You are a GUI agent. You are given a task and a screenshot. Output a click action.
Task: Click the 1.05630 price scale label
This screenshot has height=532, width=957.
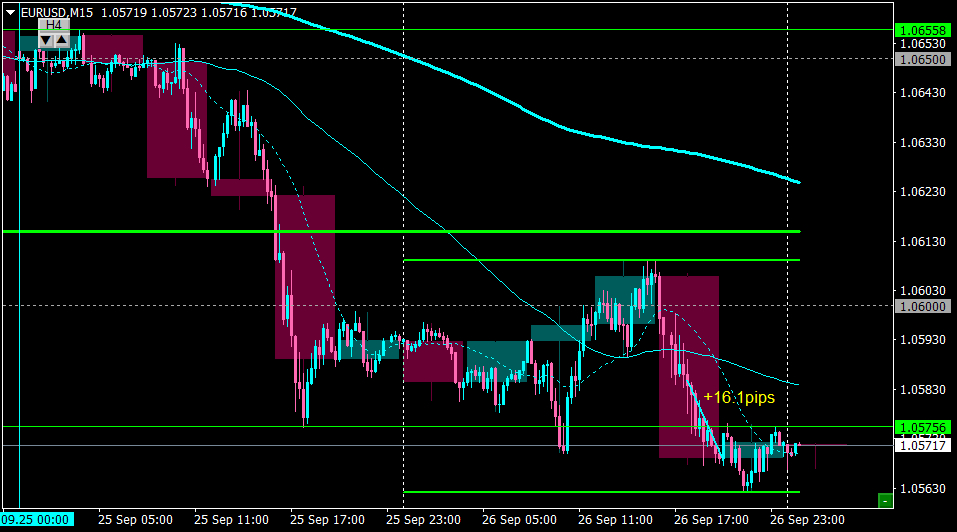tap(923, 489)
